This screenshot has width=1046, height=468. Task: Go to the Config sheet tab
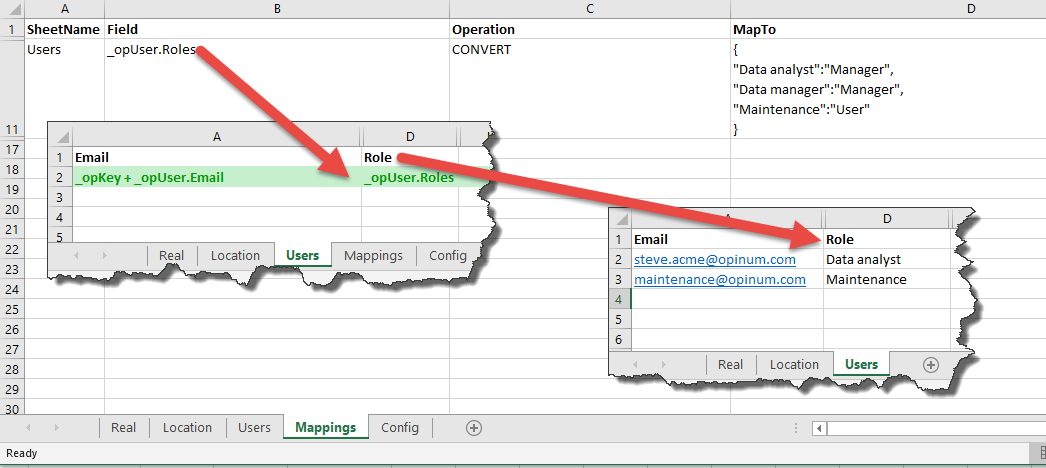(400, 428)
